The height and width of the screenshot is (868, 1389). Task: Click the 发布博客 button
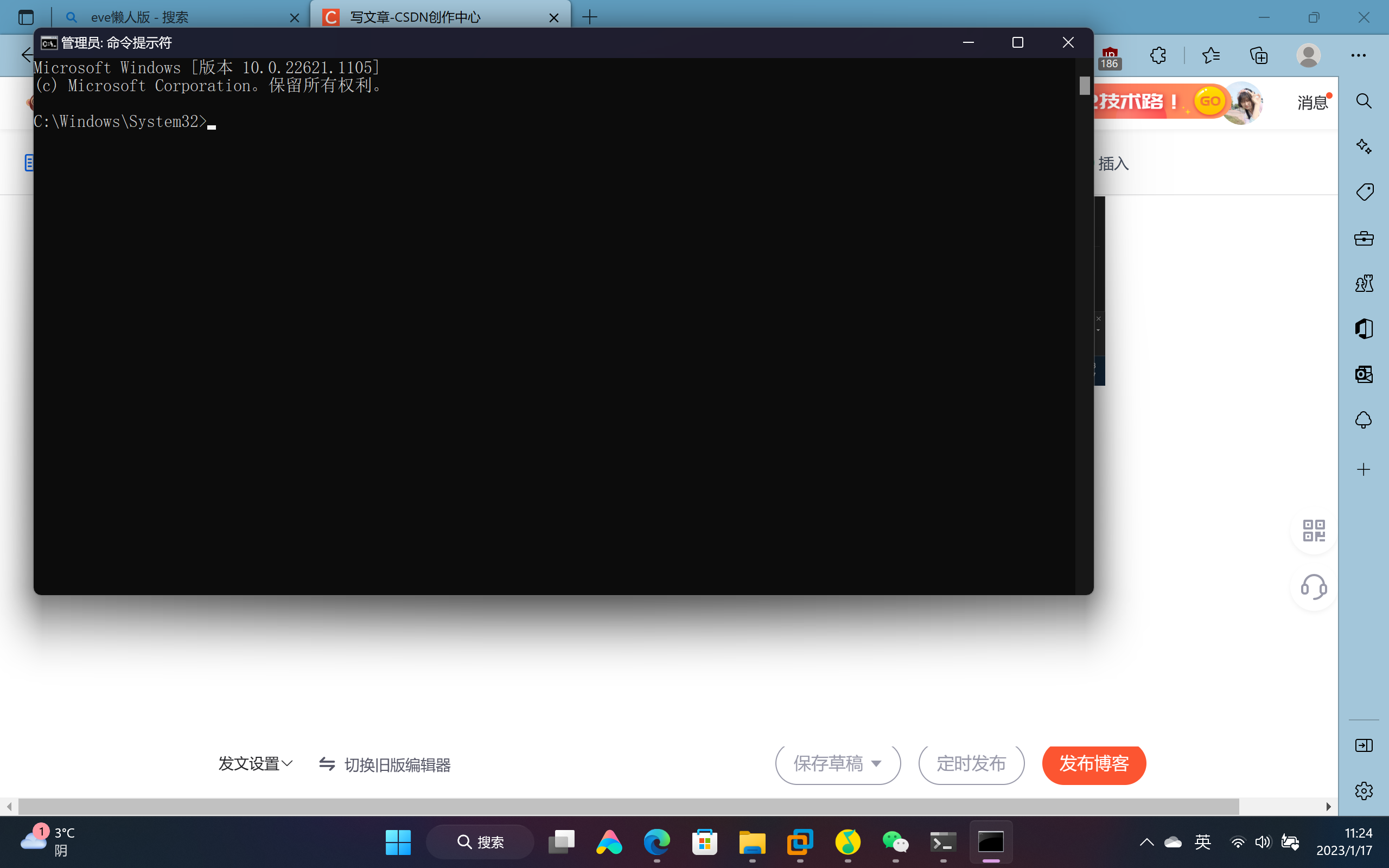1093,763
